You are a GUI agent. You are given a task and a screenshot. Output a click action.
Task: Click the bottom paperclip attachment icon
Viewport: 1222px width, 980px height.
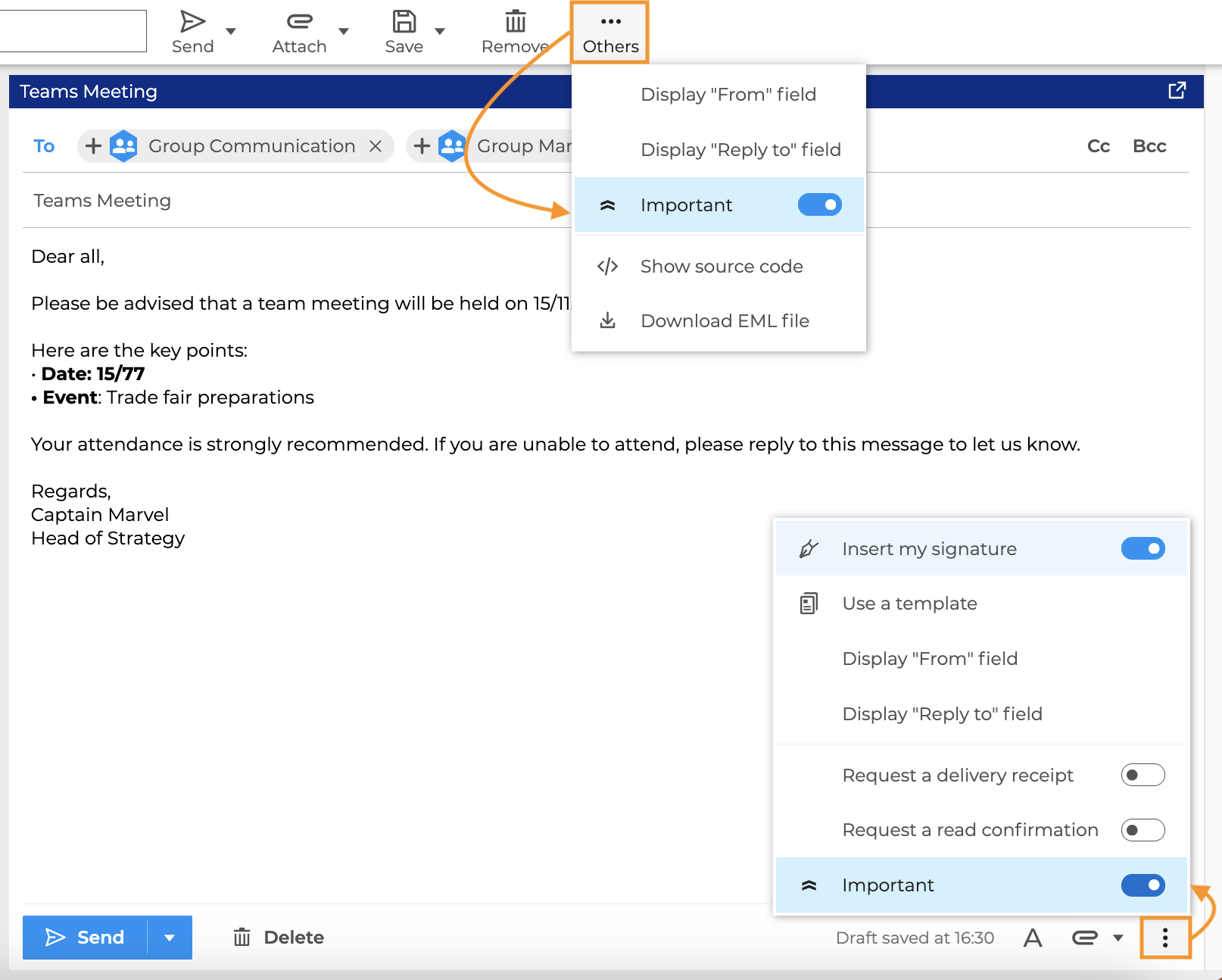[x=1084, y=938]
